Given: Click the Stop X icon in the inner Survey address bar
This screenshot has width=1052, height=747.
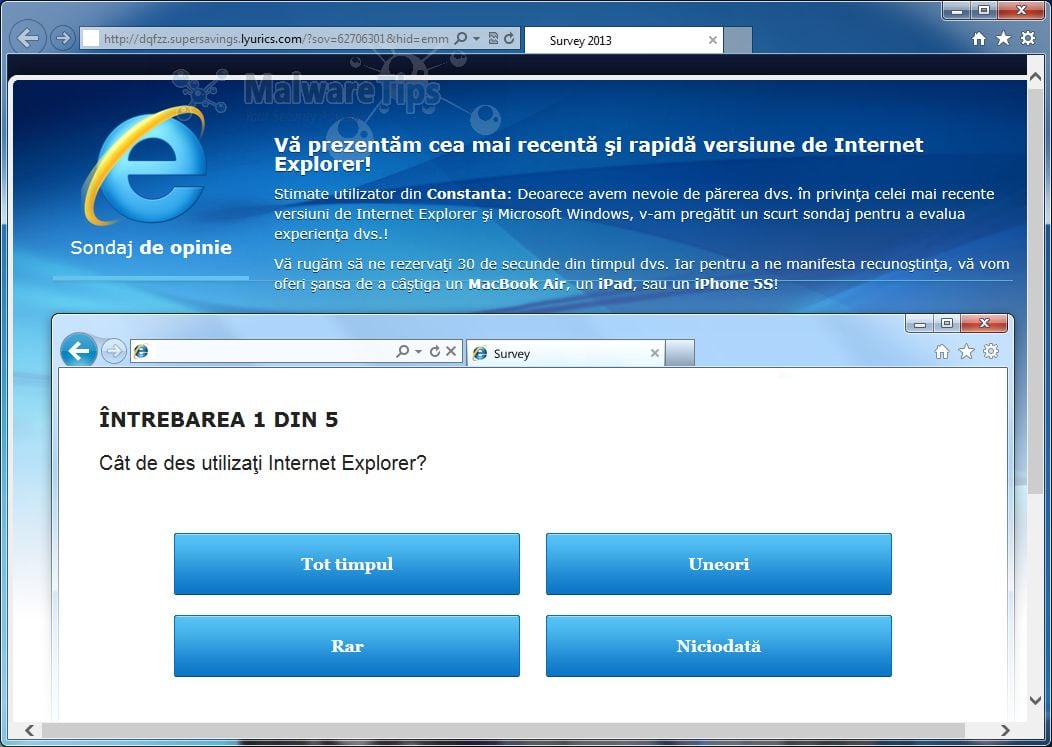Looking at the screenshot, I should pyautogui.click(x=451, y=351).
